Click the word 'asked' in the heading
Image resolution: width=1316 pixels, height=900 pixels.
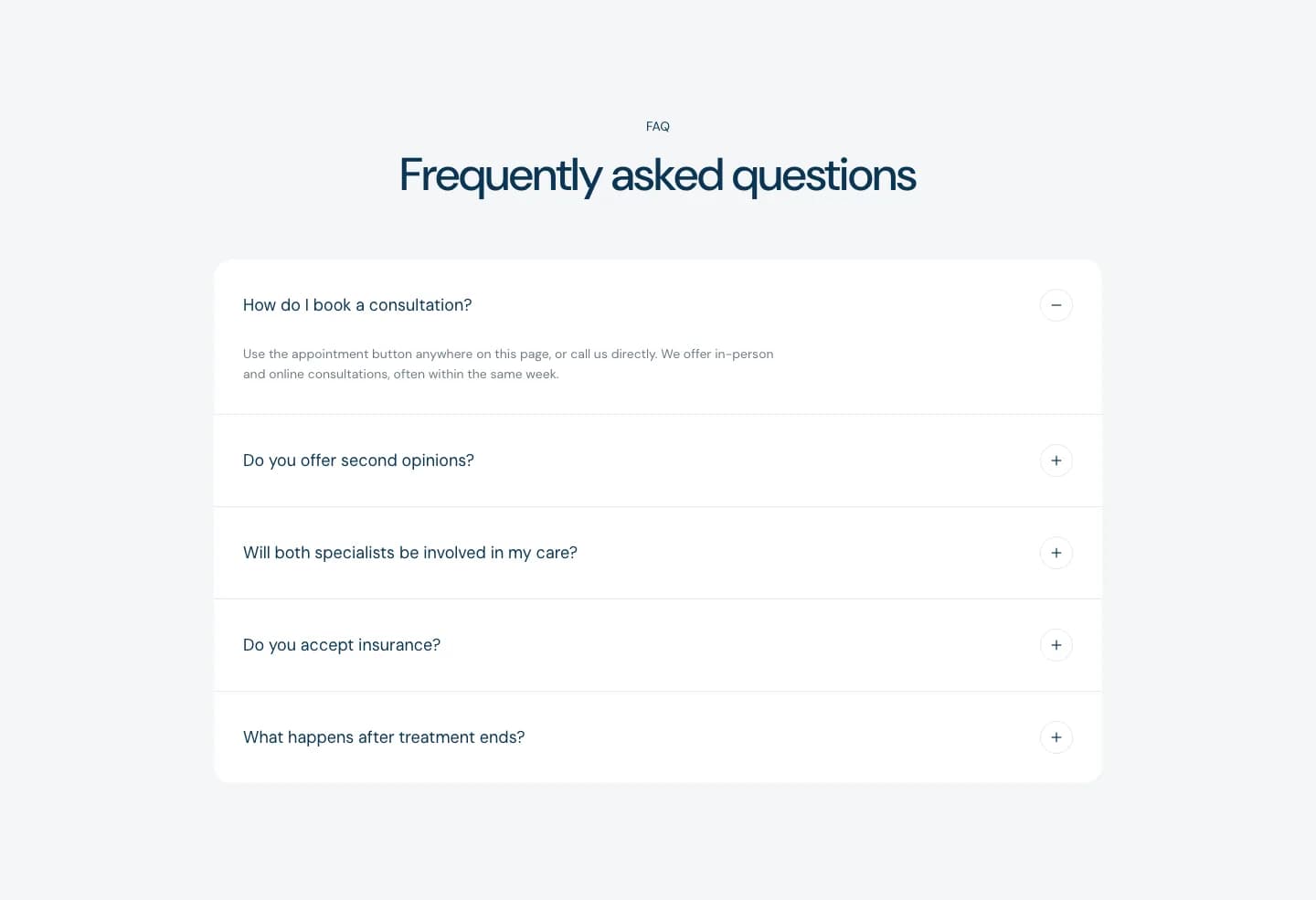point(666,174)
